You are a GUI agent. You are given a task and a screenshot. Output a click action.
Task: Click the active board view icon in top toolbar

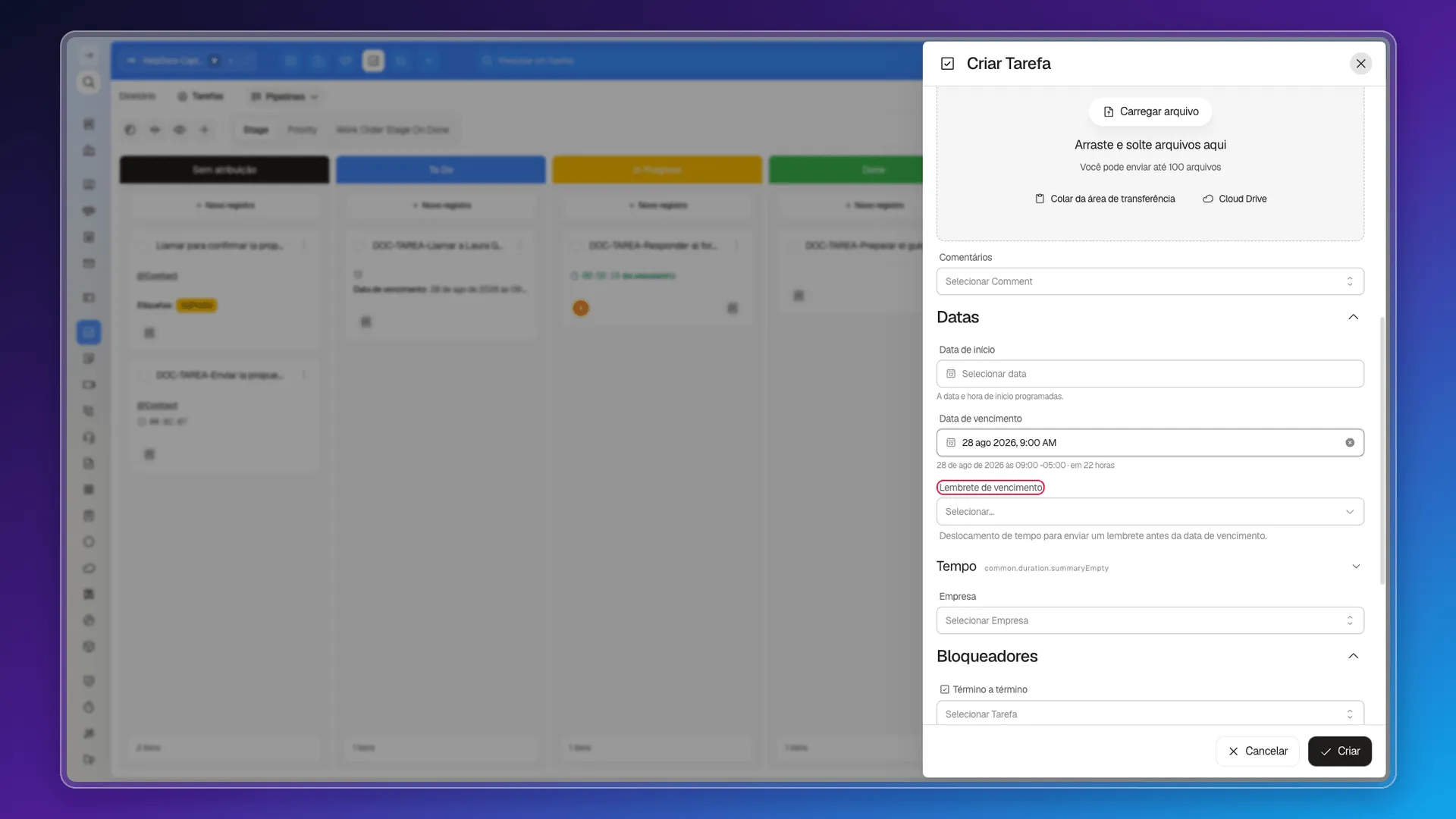[x=373, y=61]
